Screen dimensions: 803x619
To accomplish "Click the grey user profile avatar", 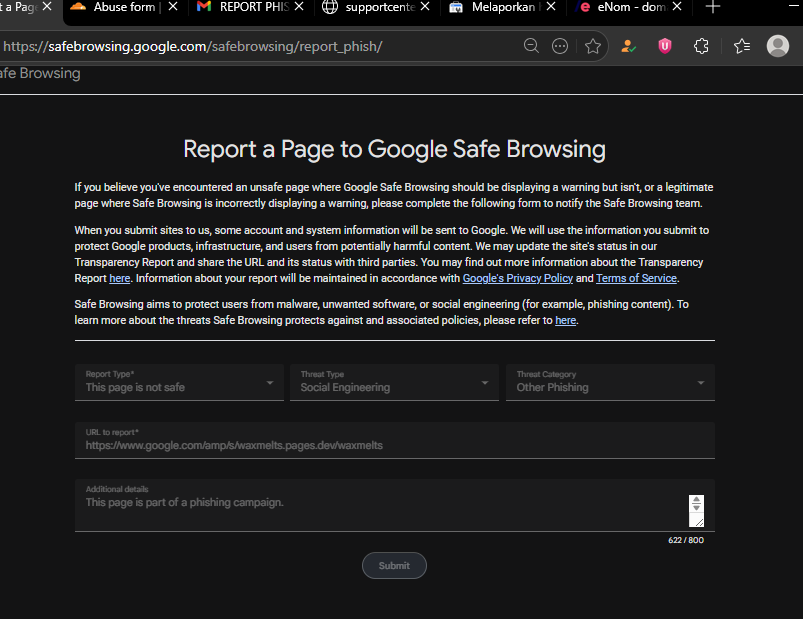I will pyautogui.click(x=777, y=46).
